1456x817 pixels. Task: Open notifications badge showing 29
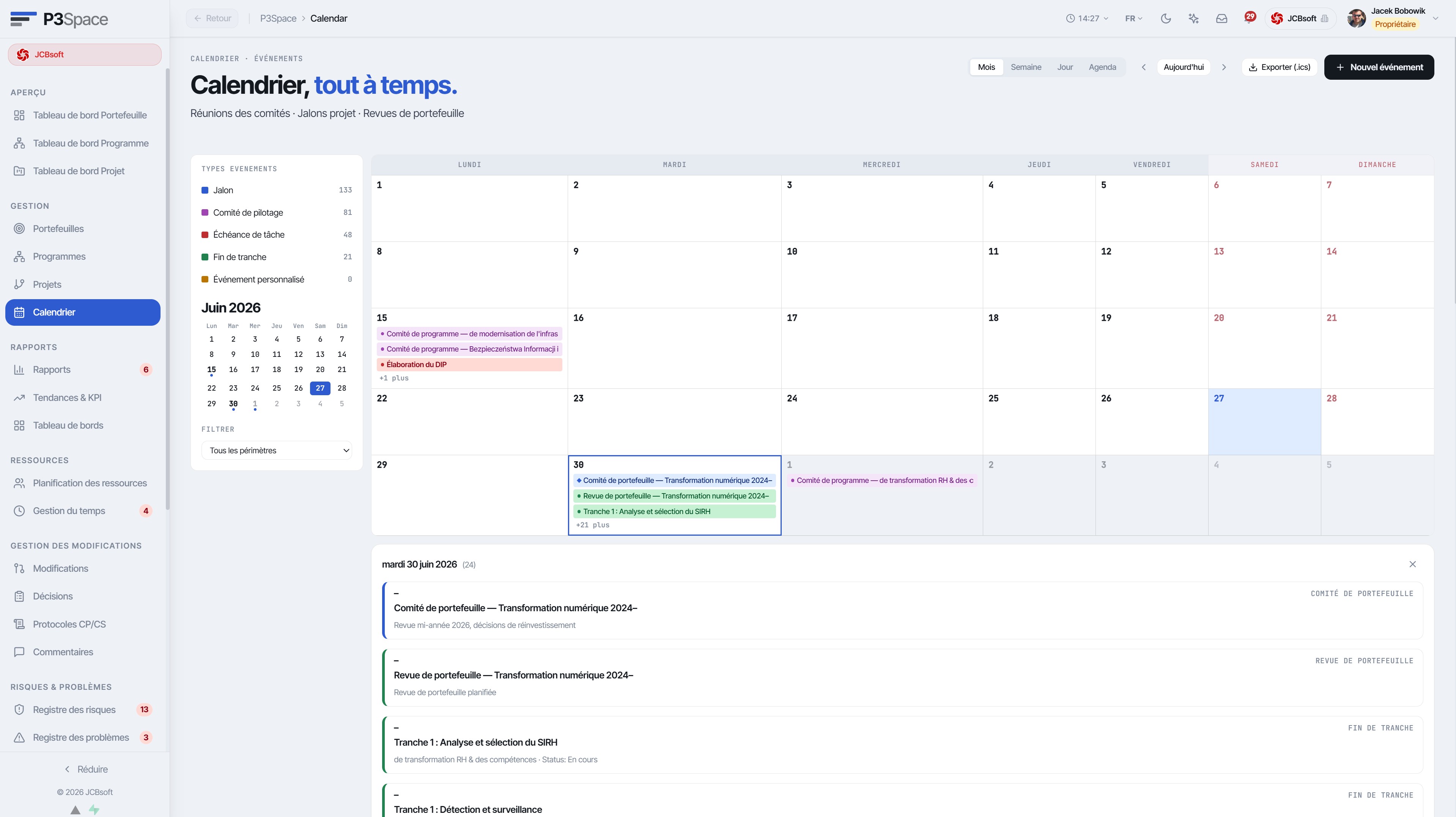point(1250,17)
